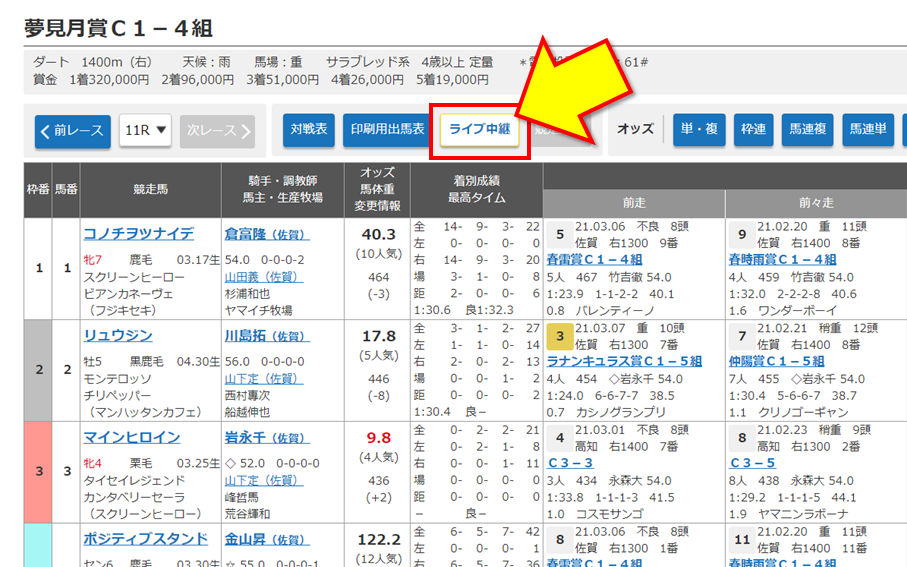Screen dimensions: 907x567
Task: Open the 対戦表 matchup table
Action: (x=308, y=129)
